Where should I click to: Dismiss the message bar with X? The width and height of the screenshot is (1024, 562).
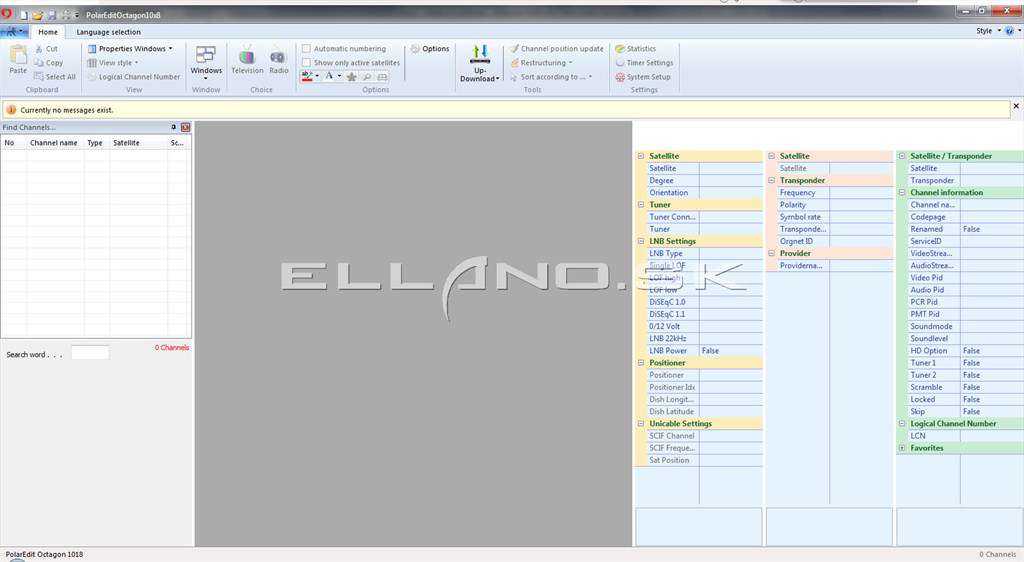(x=1016, y=106)
